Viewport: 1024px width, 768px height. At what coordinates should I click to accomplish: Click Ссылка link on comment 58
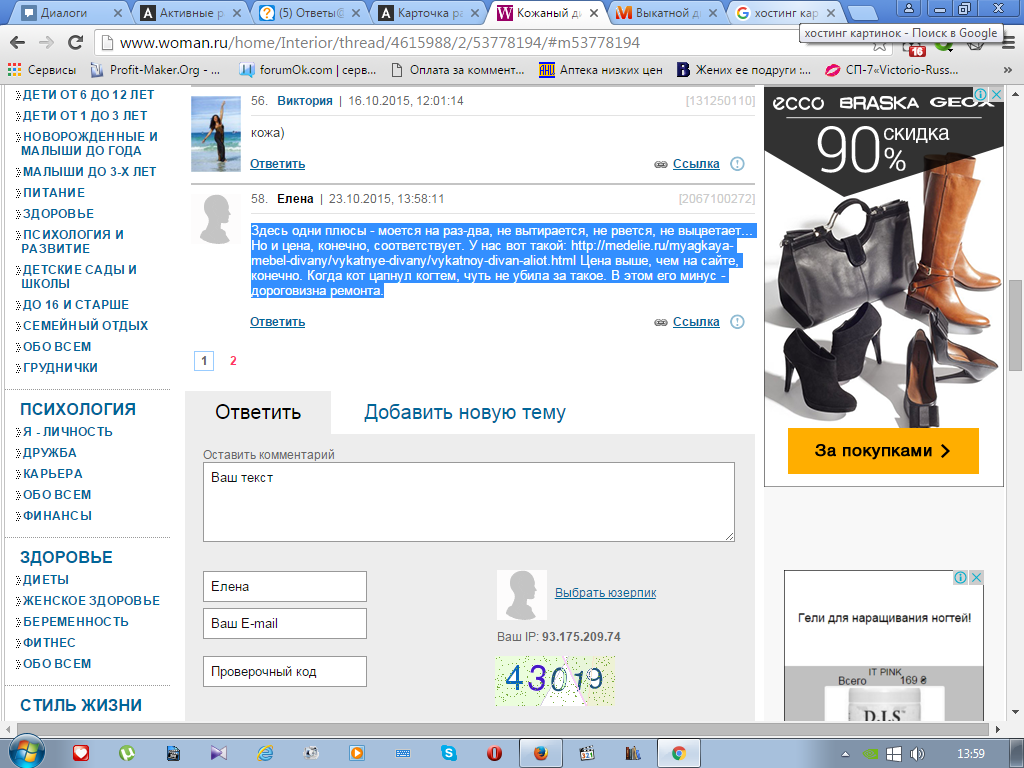696,322
